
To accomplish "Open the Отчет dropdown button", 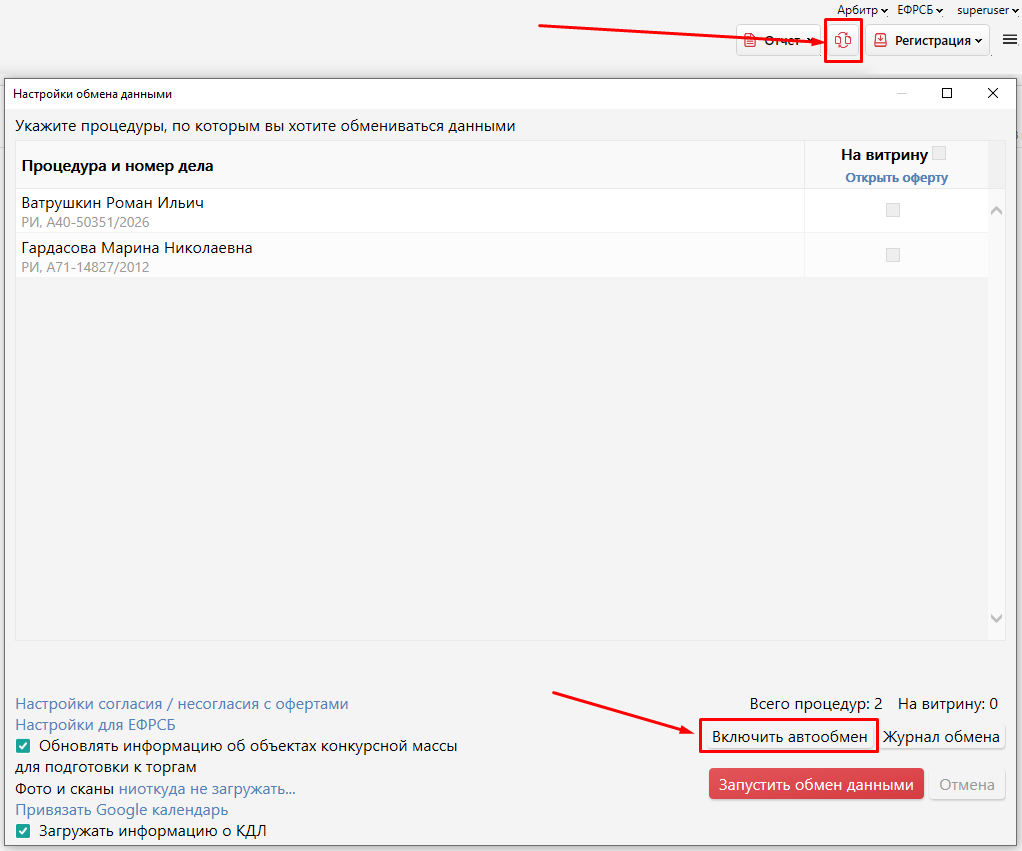I will [x=778, y=40].
